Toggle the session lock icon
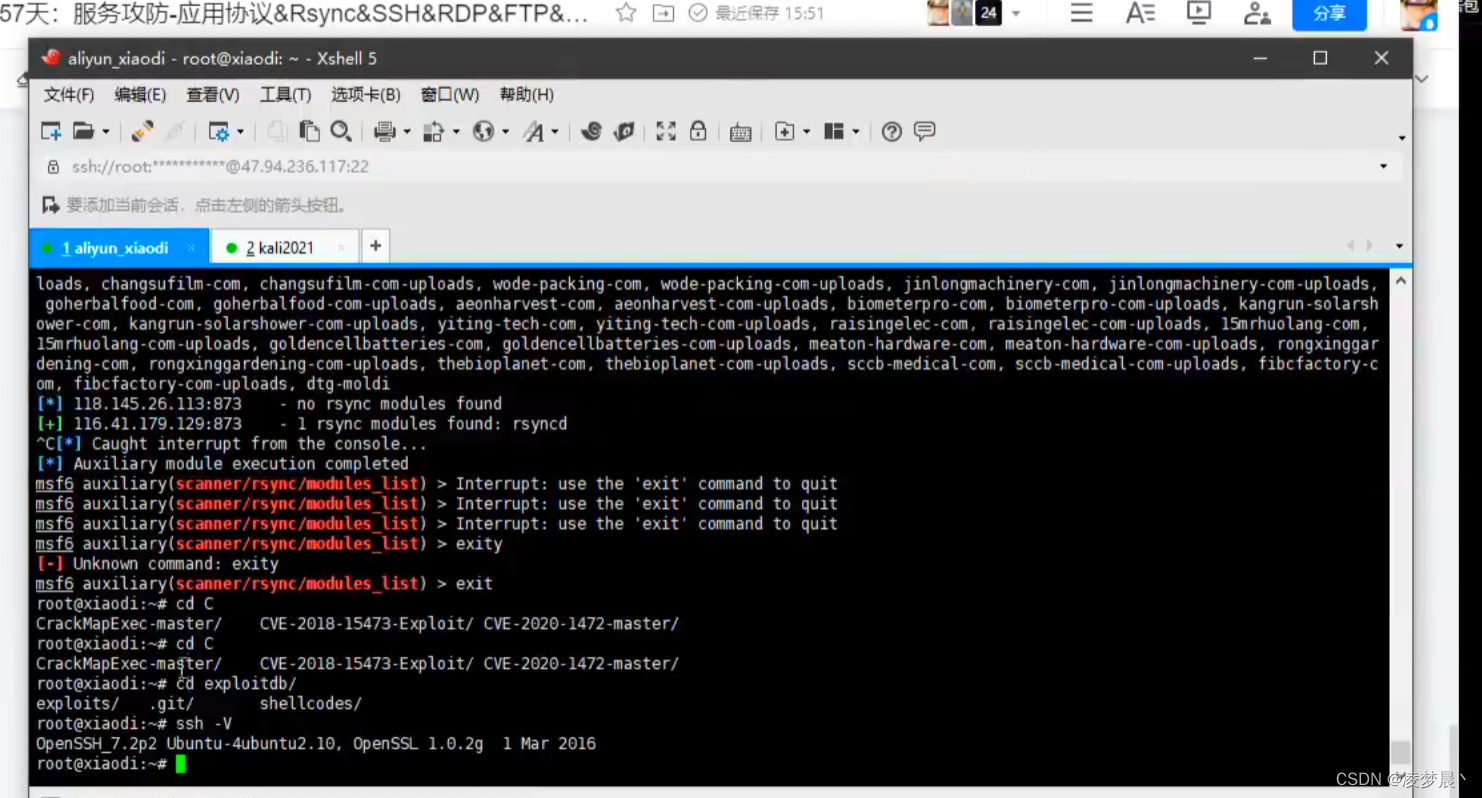 point(698,131)
